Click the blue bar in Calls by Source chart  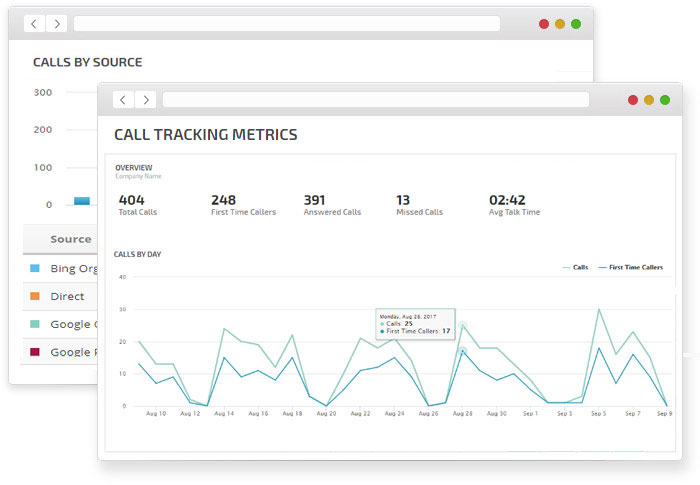tap(82, 201)
